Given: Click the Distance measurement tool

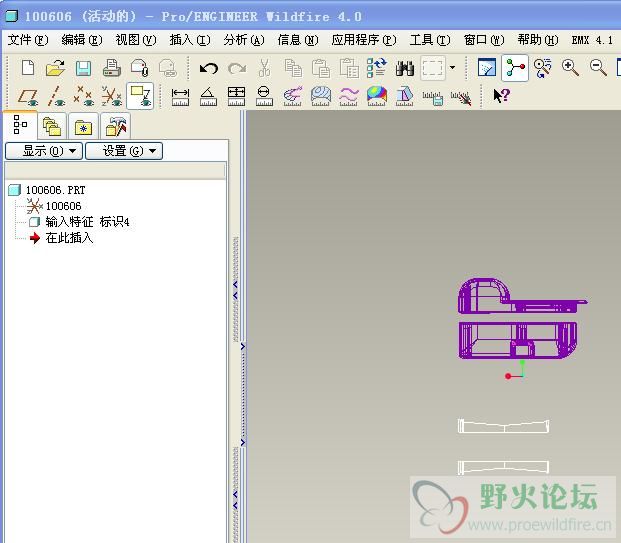Looking at the screenshot, I should click(x=180, y=97).
